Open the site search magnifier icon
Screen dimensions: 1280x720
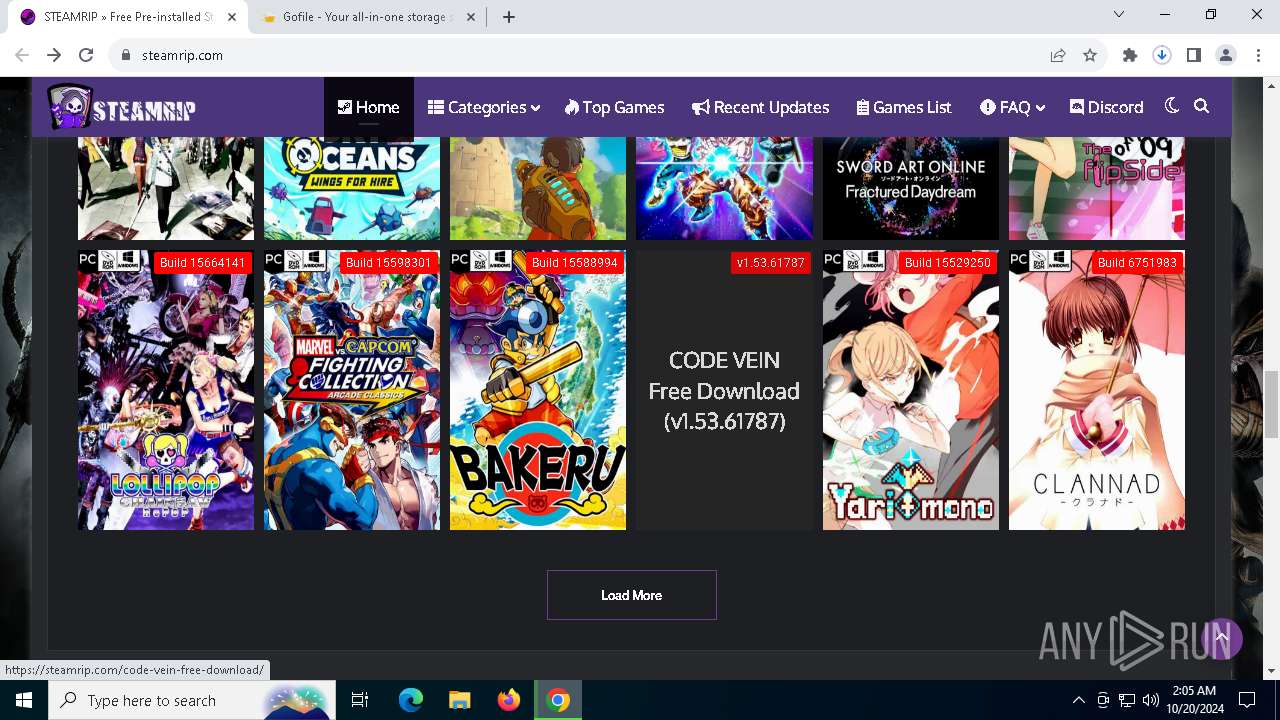pos(1202,106)
